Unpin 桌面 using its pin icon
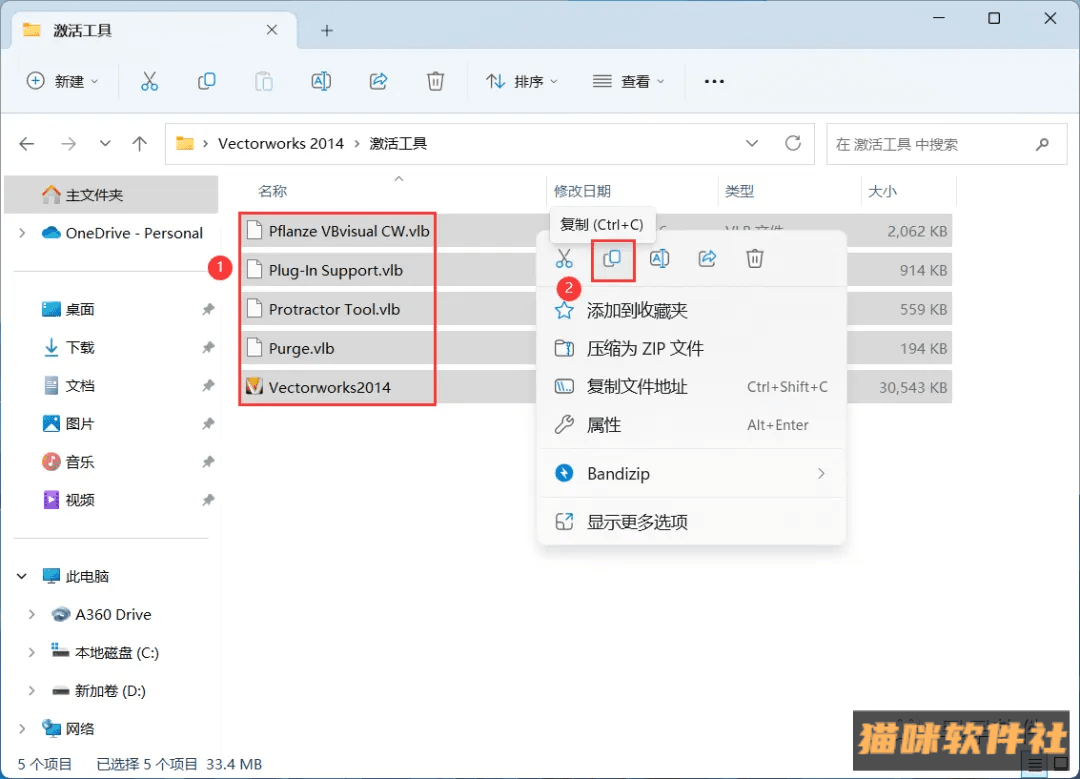Viewport: 1080px width, 779px height. [208, 309]
